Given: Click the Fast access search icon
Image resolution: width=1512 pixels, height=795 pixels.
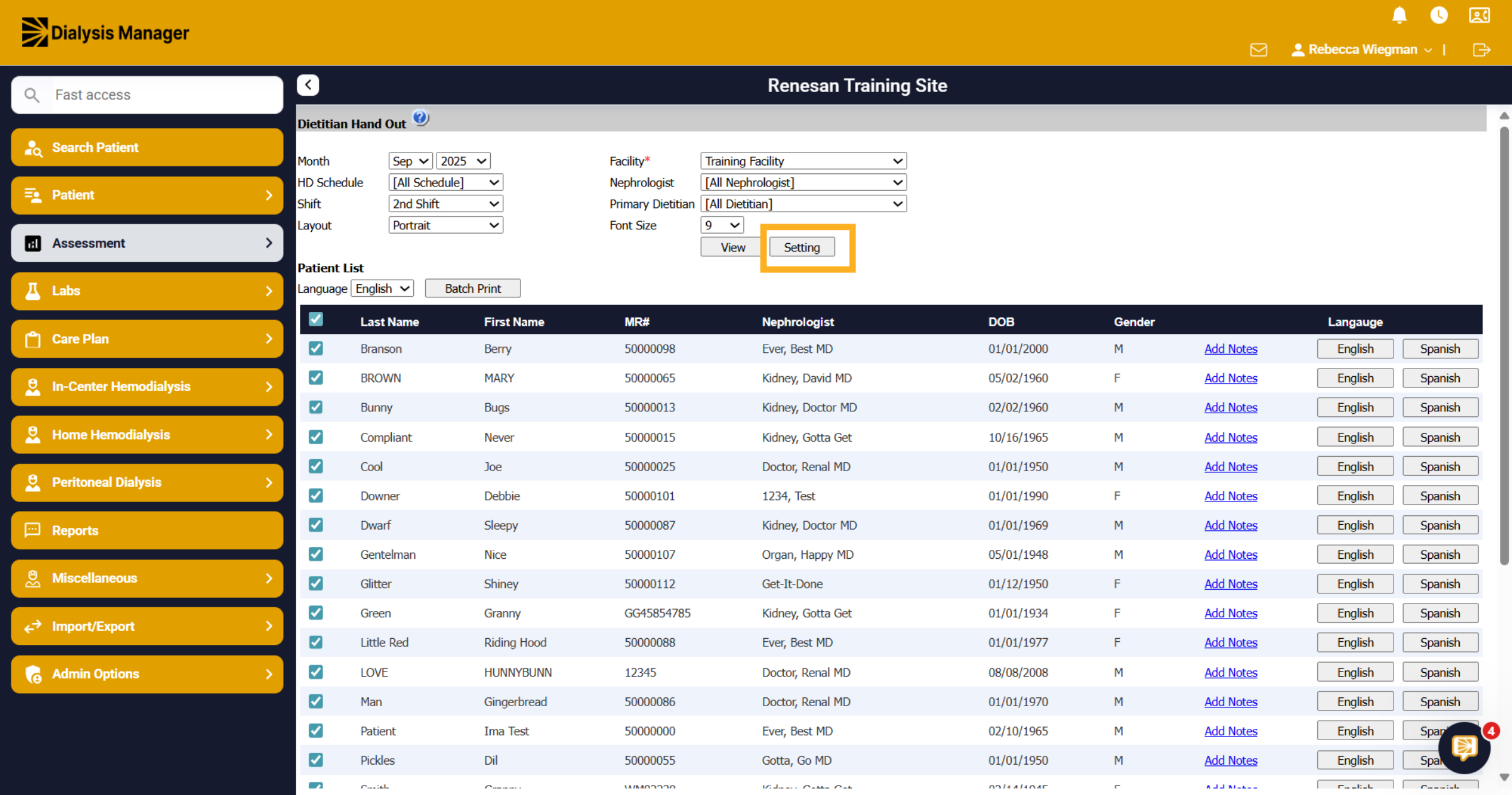Looking at the screenshot, I should pos(31,95).
